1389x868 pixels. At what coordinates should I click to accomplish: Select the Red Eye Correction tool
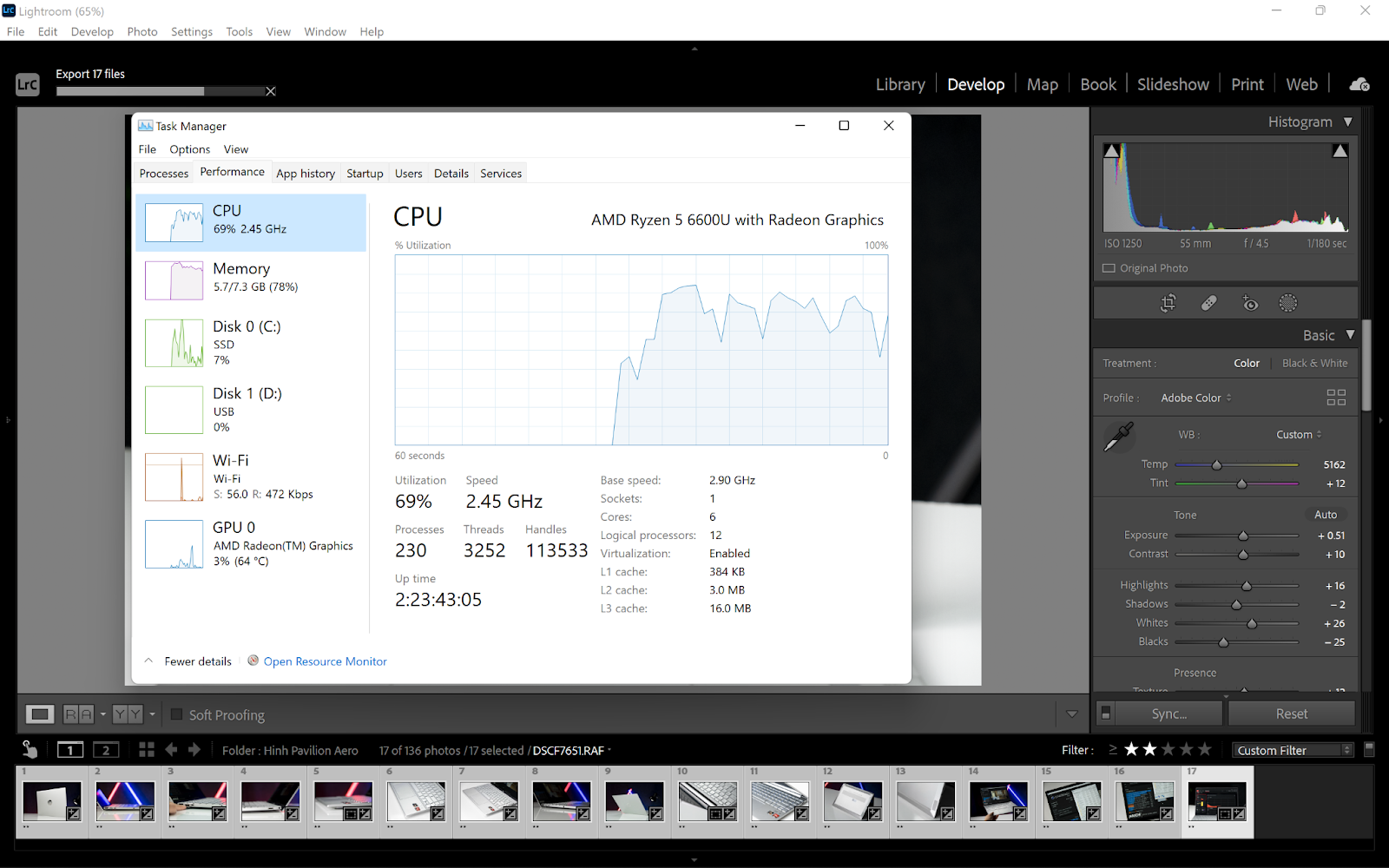[x=1250, y=303]
